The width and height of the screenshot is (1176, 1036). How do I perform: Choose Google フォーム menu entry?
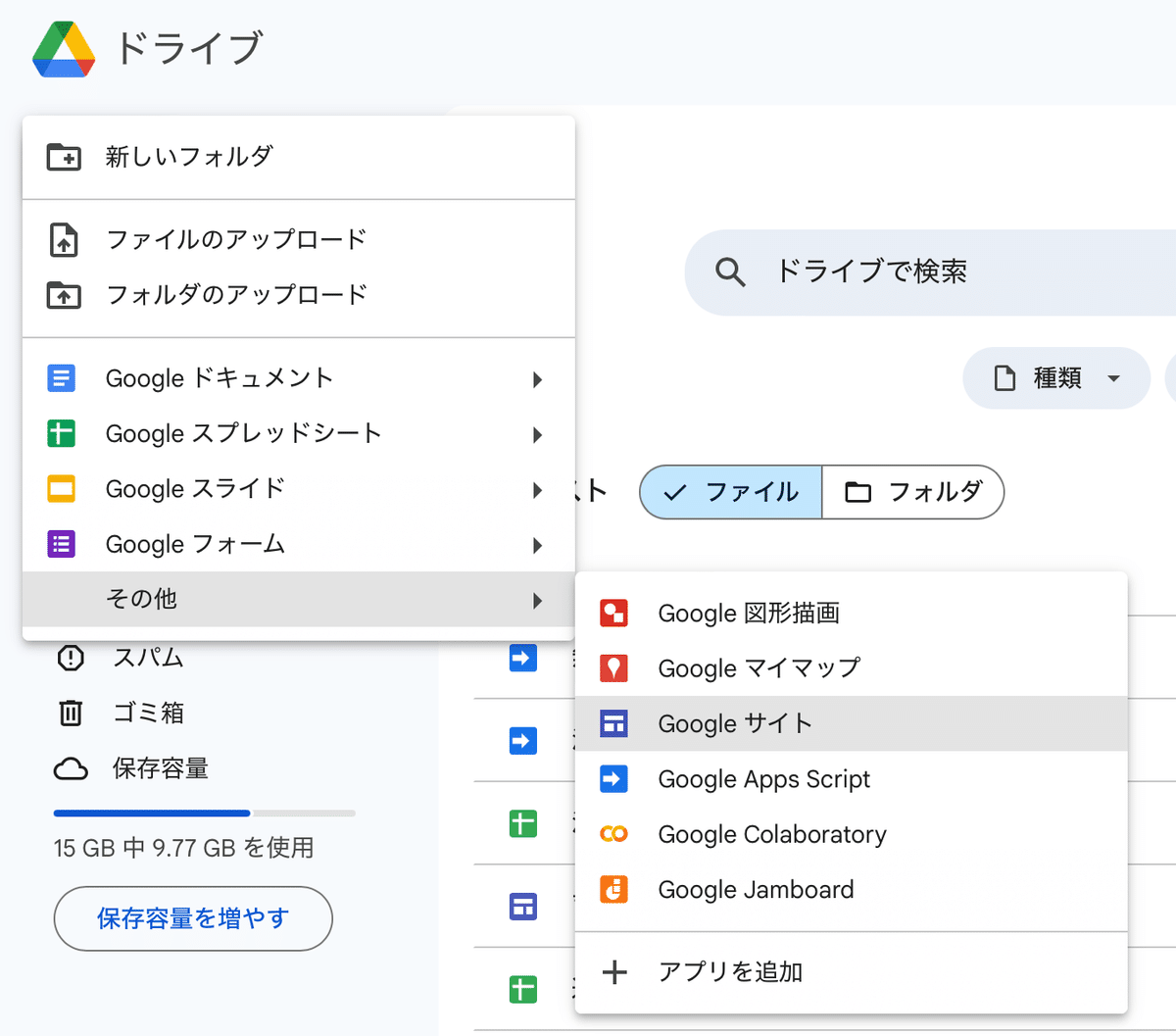[298, 544]
